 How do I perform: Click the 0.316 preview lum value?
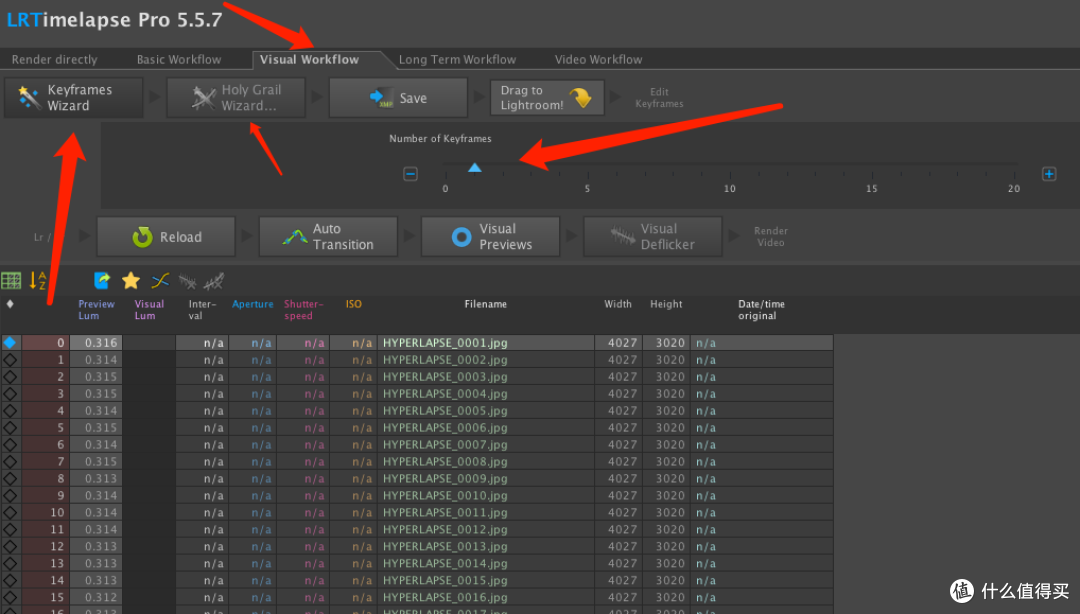click(x=101, y=342)
